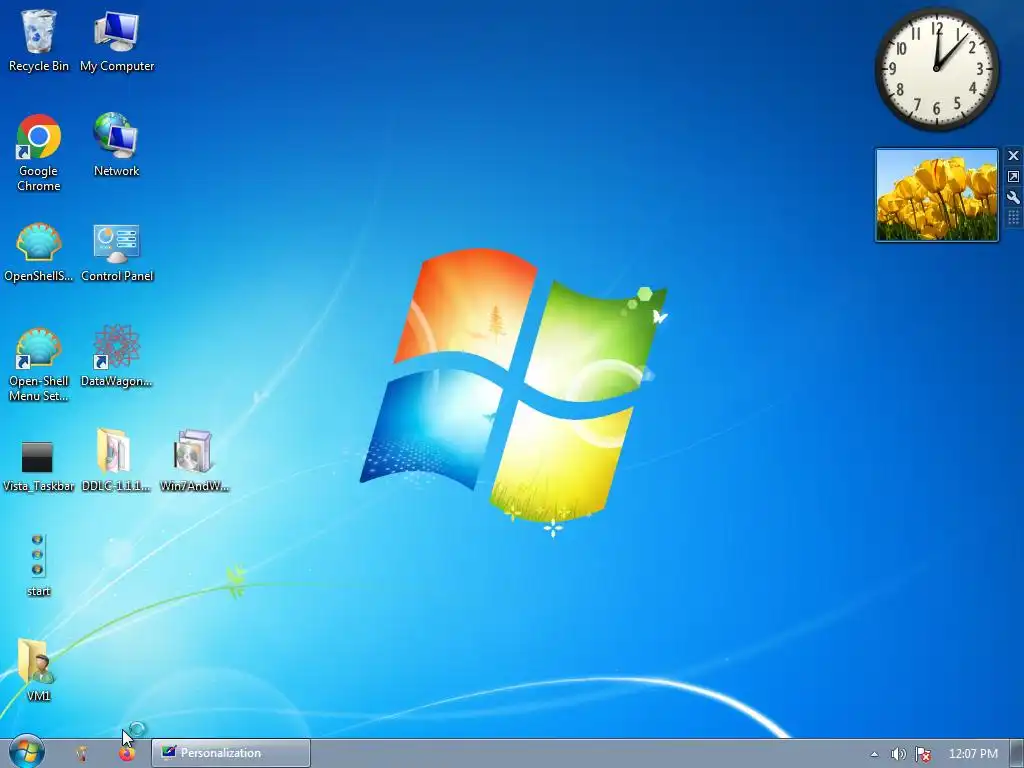The width and height of the screenshot is (1024, 768).
Task: Switch to the Personalization taskbar window
Action: click(231, 753)
